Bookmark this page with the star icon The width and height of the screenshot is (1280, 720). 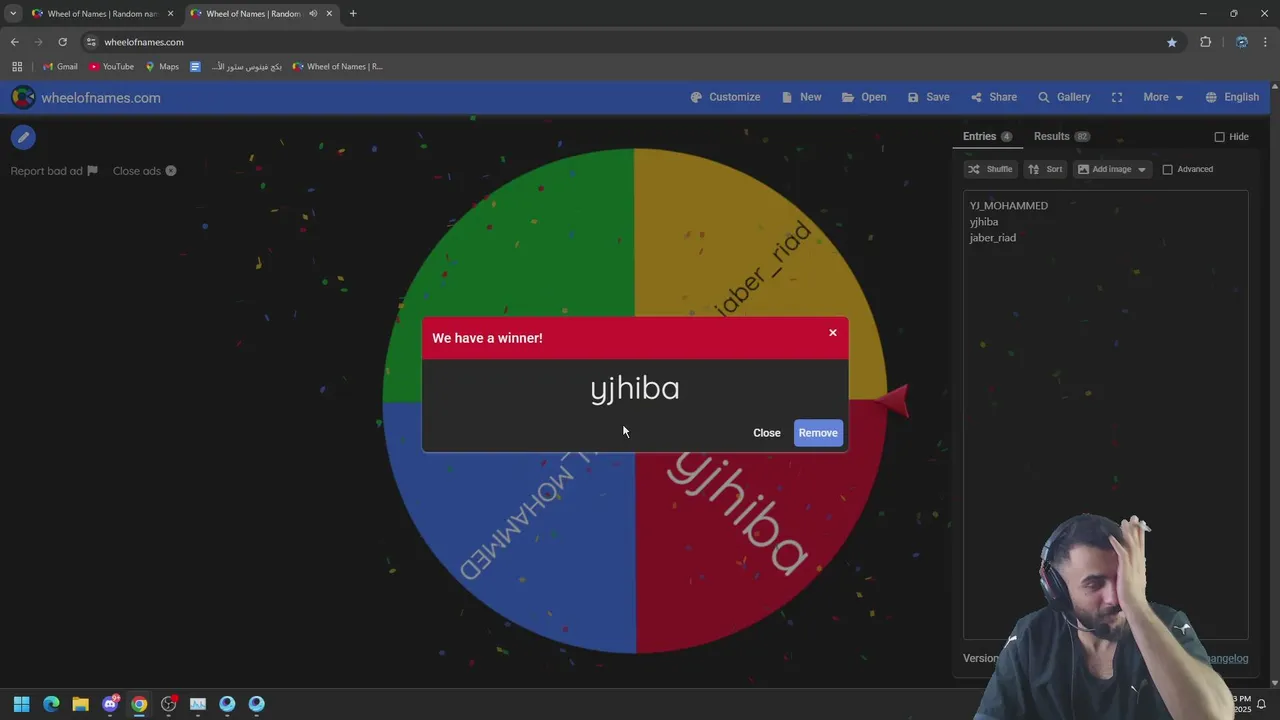1172,42
